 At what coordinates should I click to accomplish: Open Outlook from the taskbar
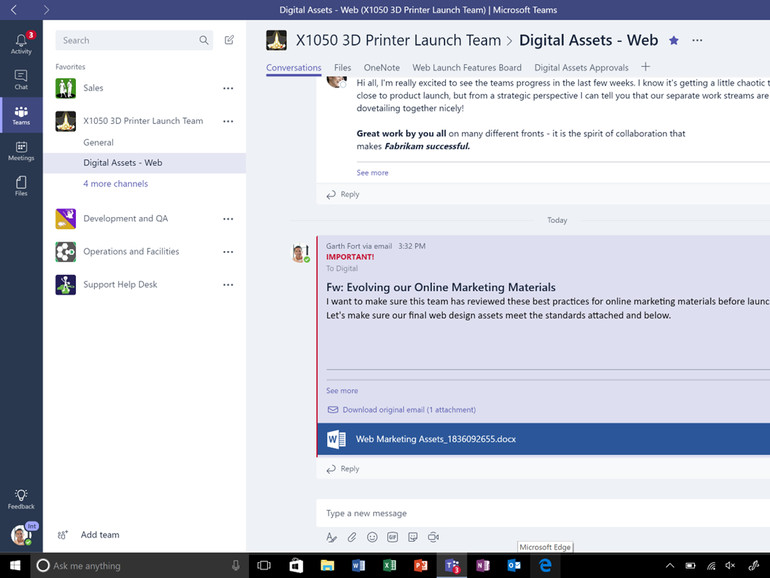pos(514,566)
